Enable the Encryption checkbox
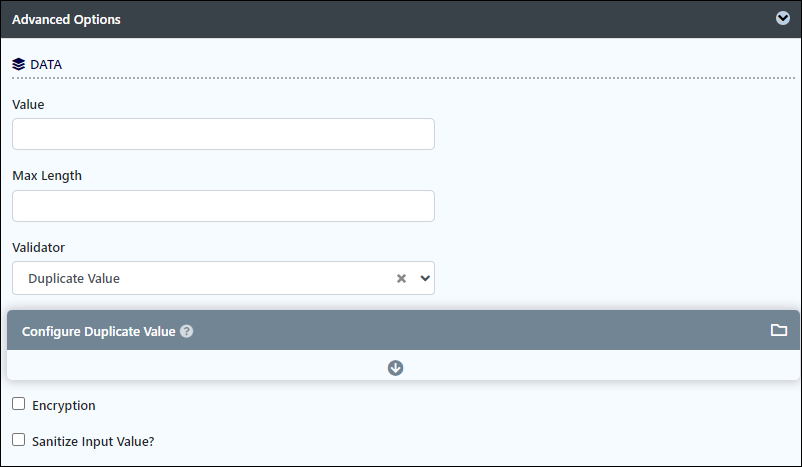The height and width of the screenshot is (467, 802). [x=18, y=404]
